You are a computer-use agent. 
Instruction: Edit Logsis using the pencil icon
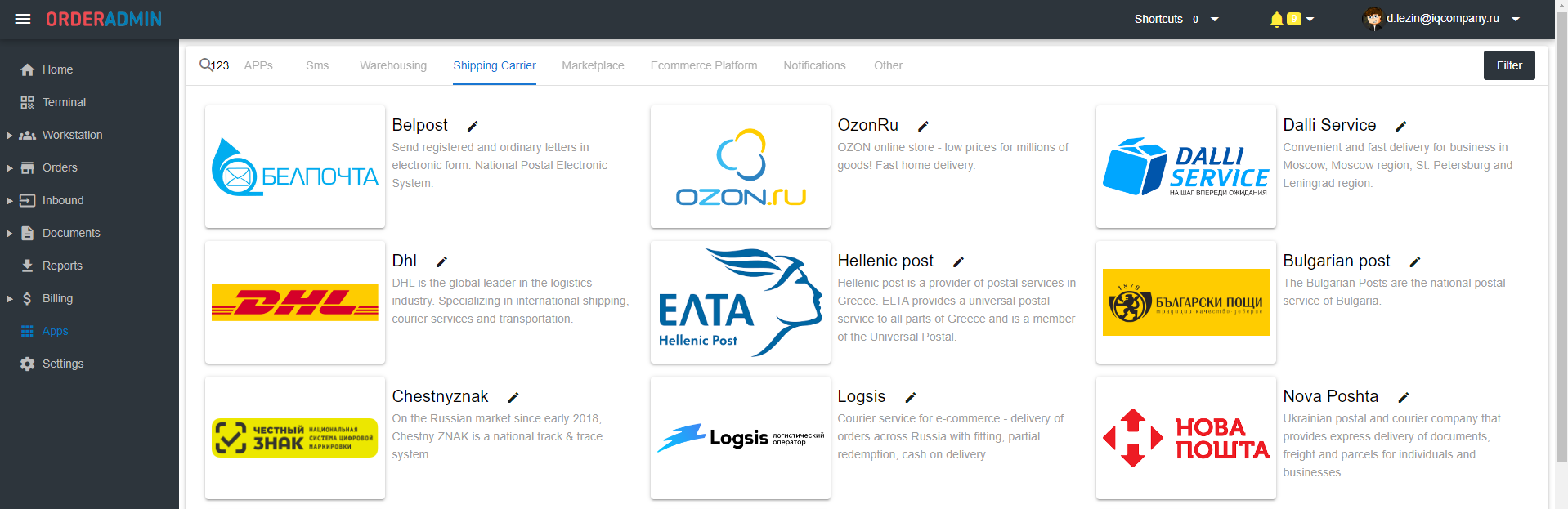(x=911, y=397)
